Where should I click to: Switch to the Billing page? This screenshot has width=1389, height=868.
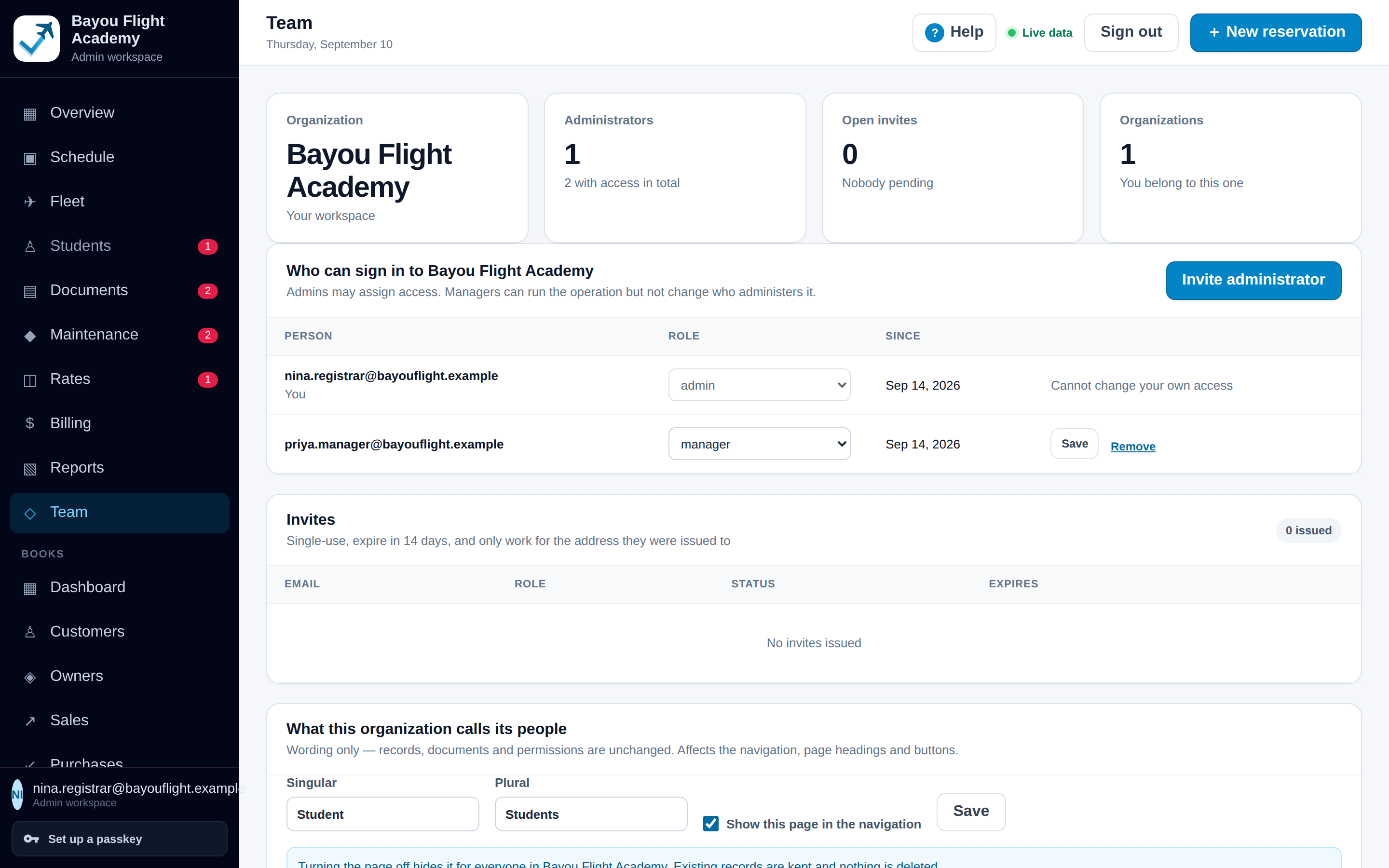click(x=120, y=424)
